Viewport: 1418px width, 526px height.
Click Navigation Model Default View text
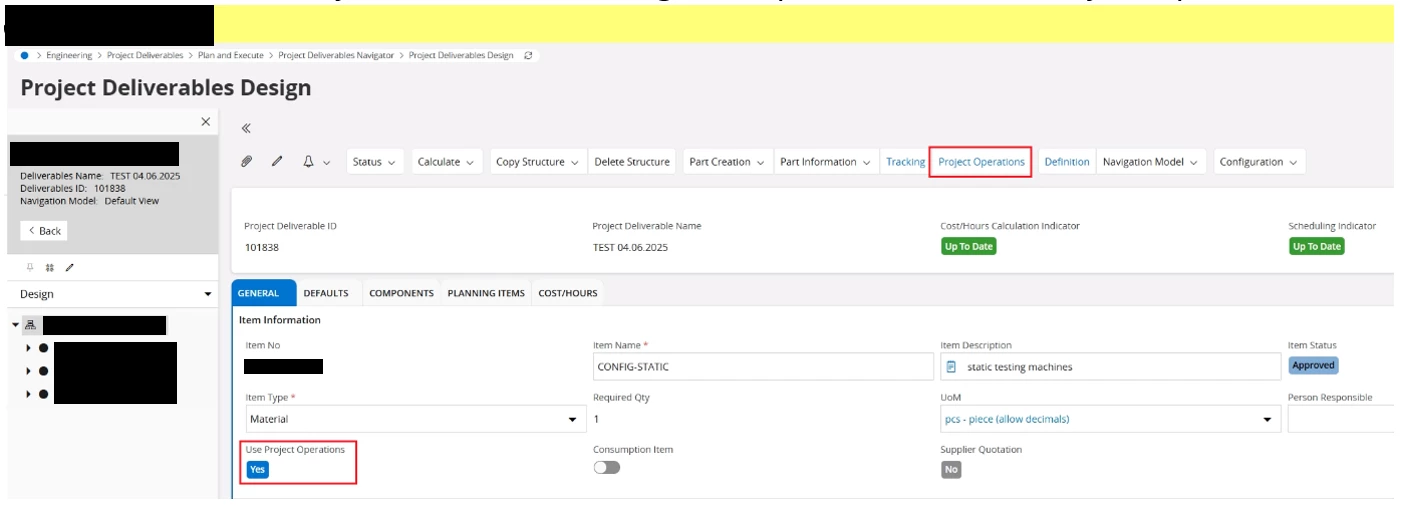pos(89,201)
